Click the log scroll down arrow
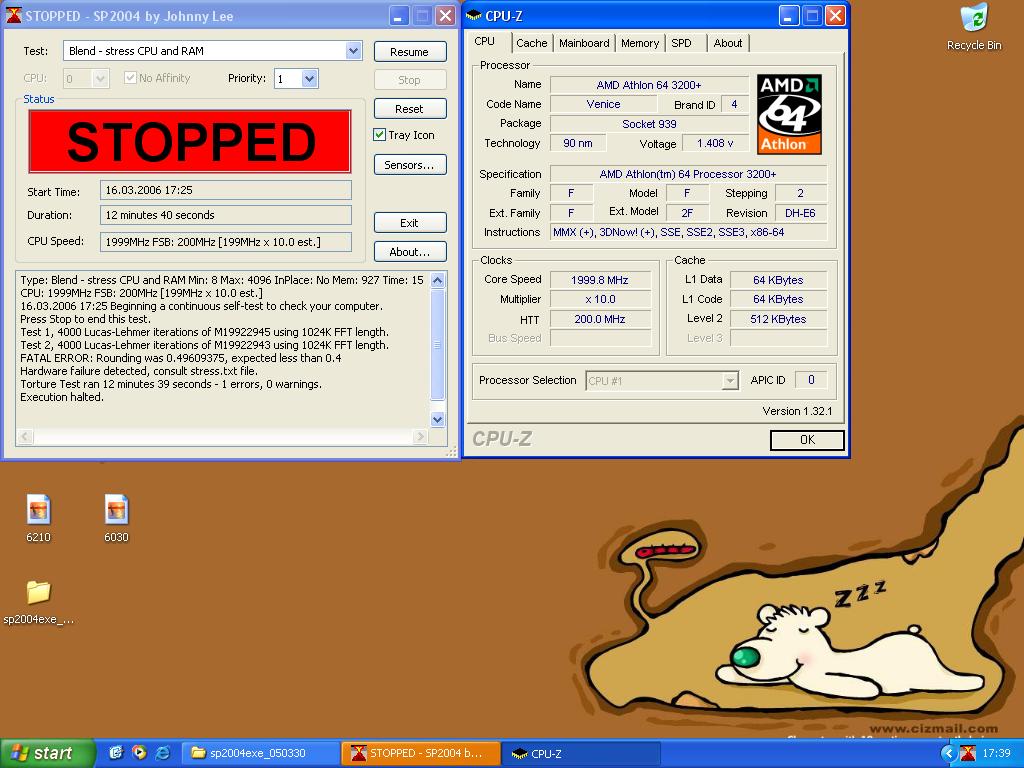The image size is (1024, 768). (x=438, y=419)
